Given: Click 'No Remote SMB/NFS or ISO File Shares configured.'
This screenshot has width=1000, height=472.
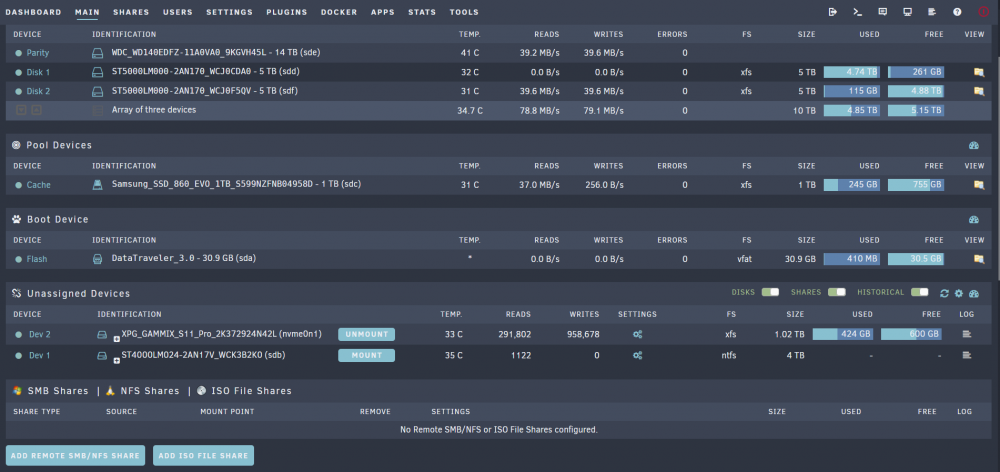Looking at the screenshot, I should (499, 430).
